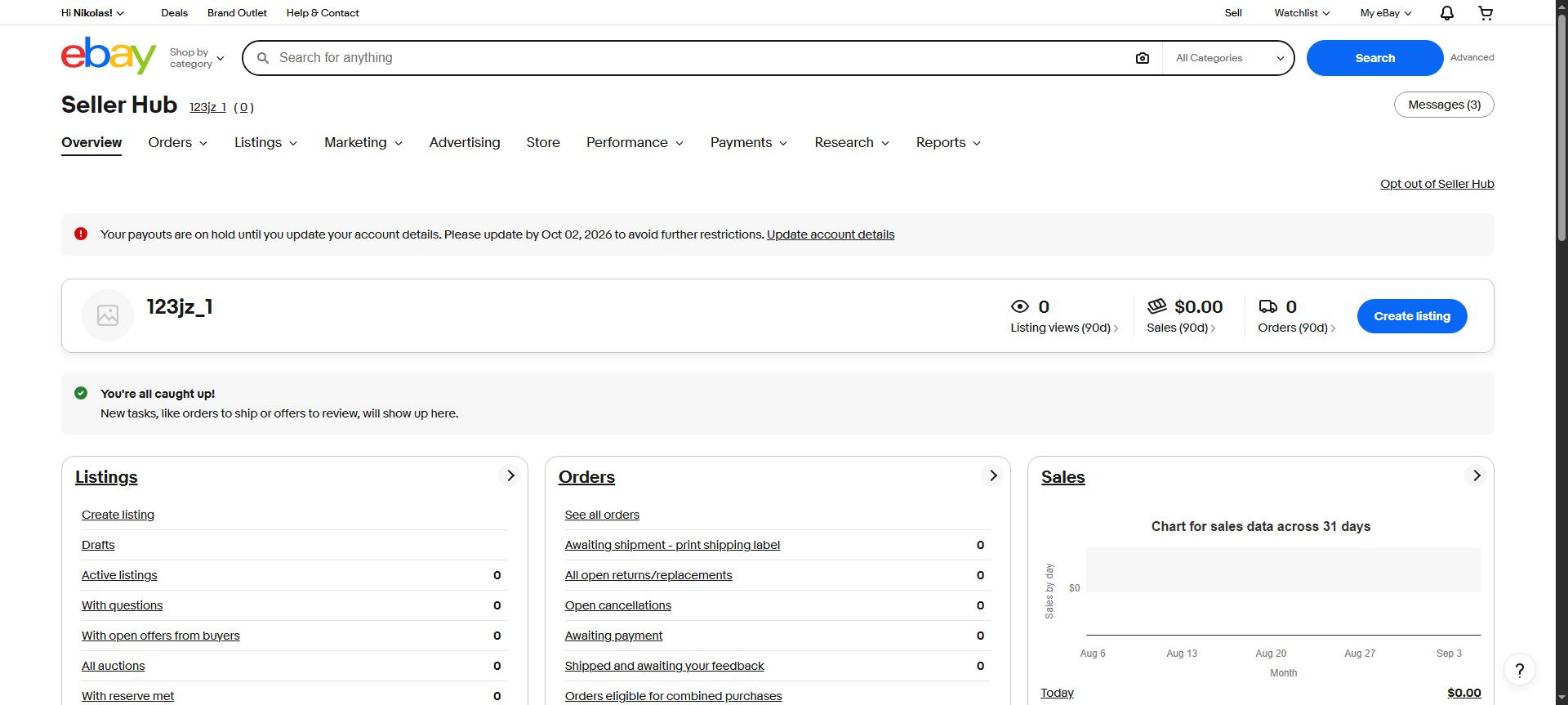This screenshot has height=705, width=1568.
Task: Open Awaiting payment link
Action: point(613,635)
